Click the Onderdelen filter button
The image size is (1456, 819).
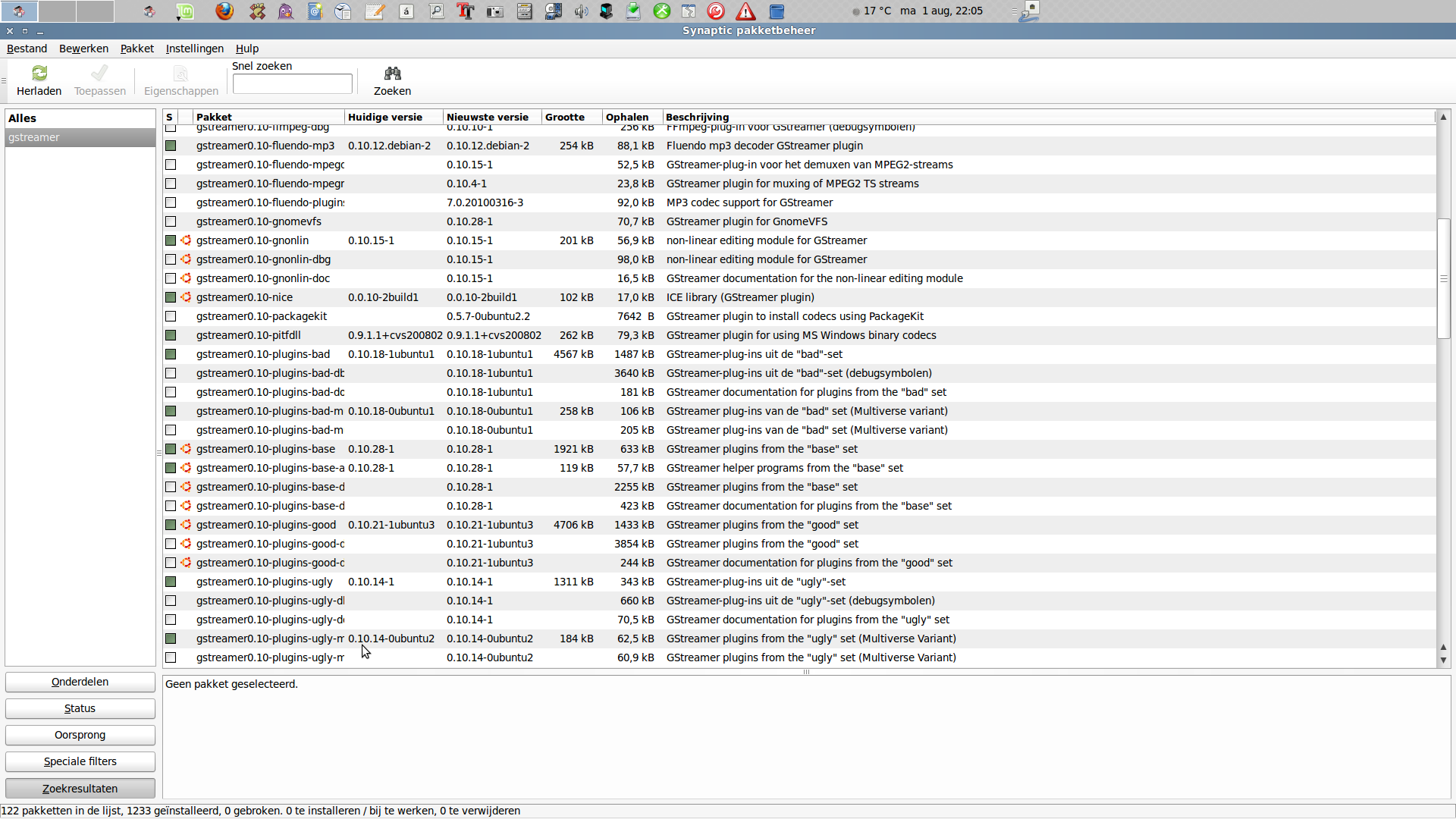[80, 682]
